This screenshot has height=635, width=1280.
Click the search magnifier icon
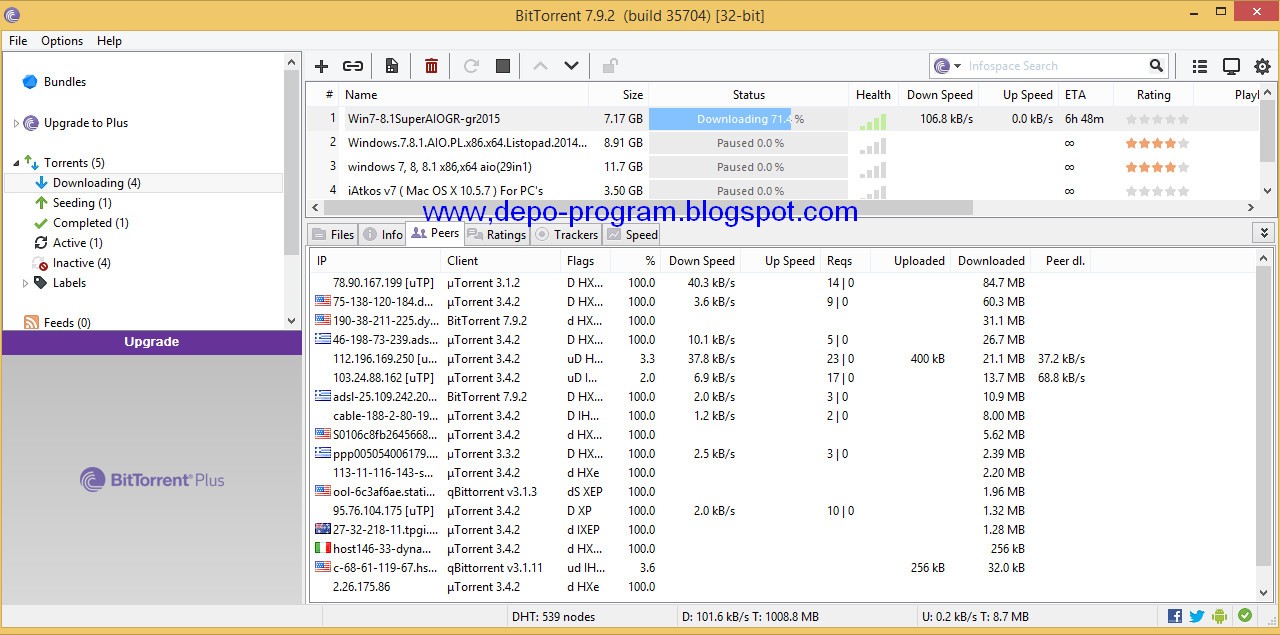[1157, 66]
